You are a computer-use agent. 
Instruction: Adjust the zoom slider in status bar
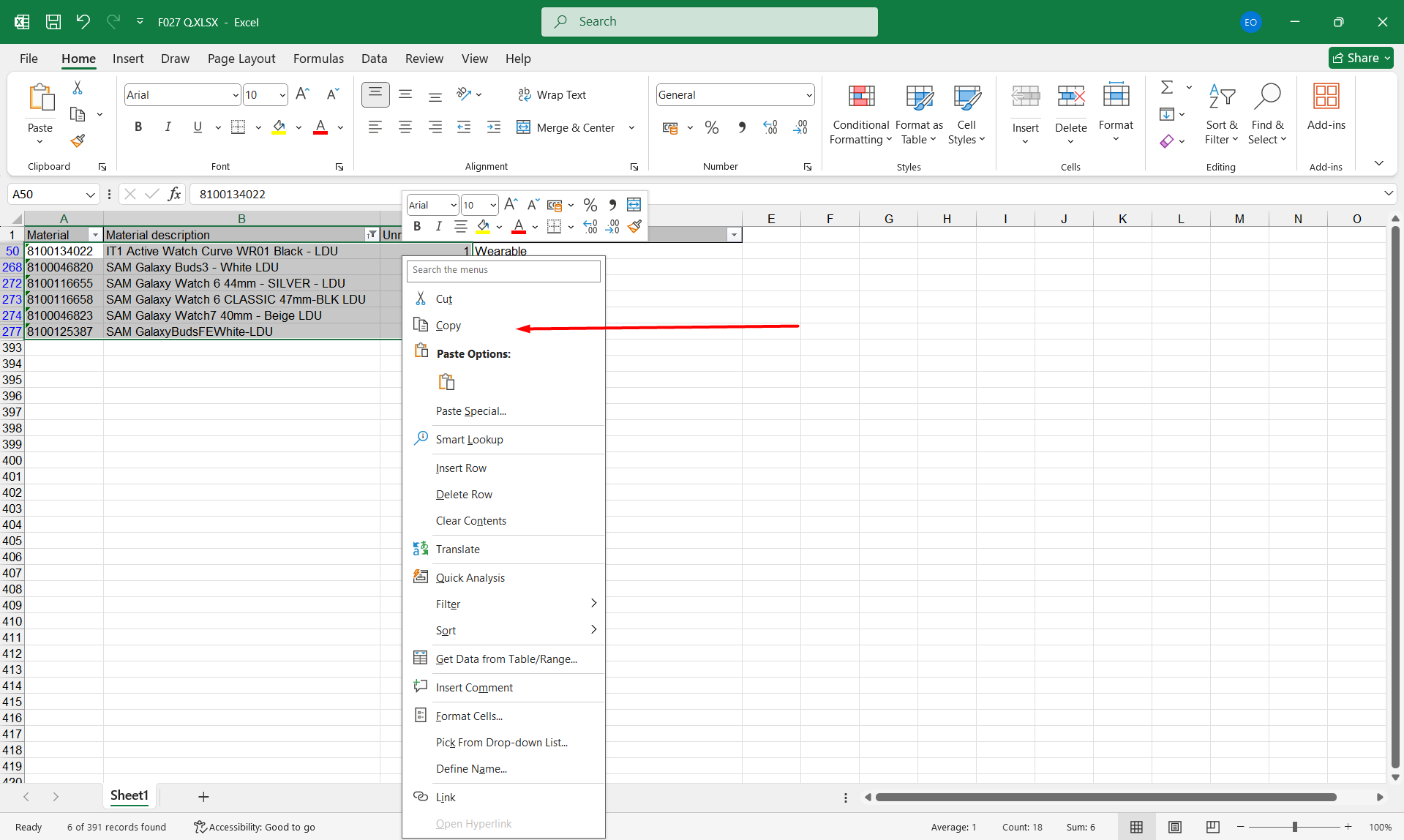click(1294, 827)
